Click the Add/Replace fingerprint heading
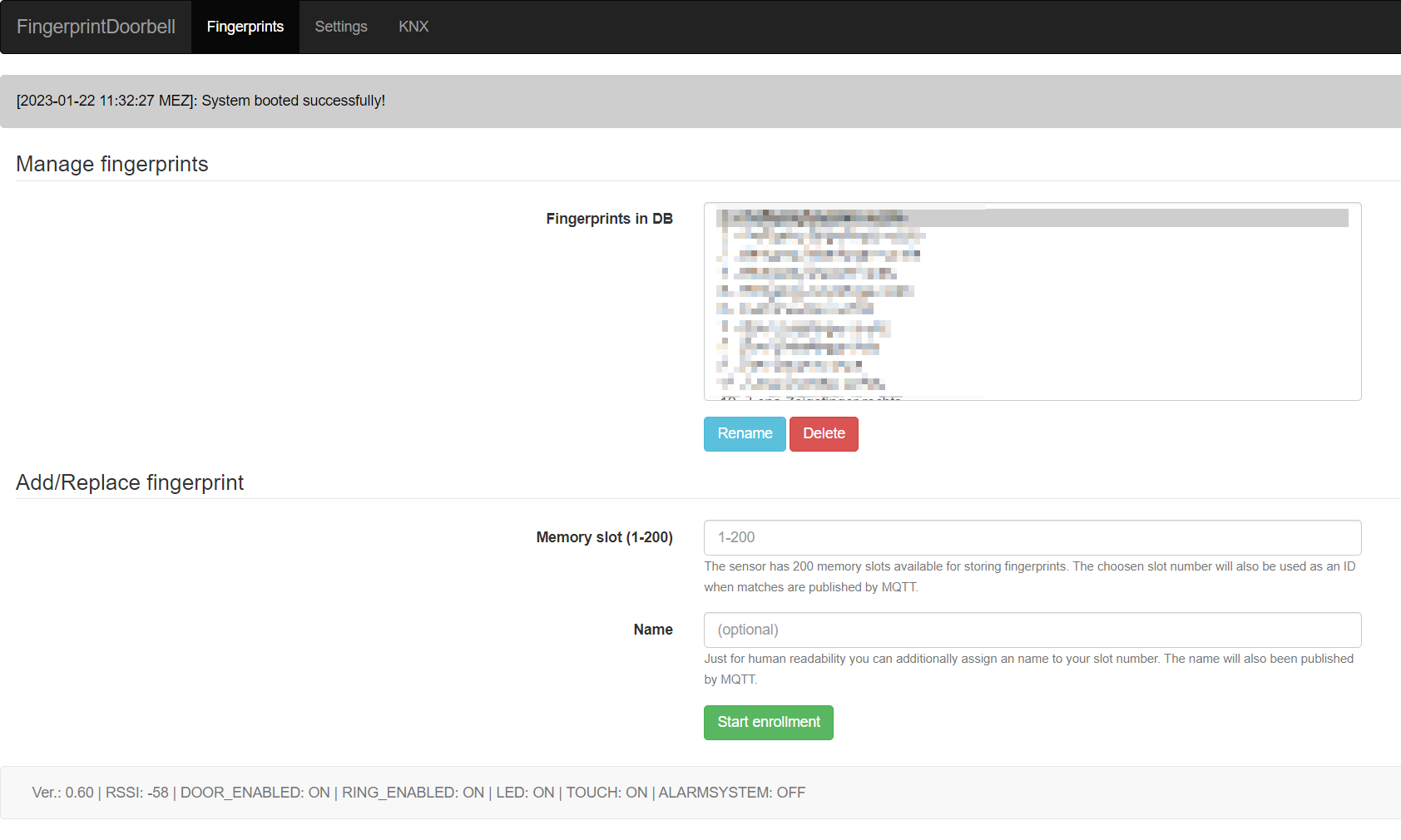 [130, 482]
